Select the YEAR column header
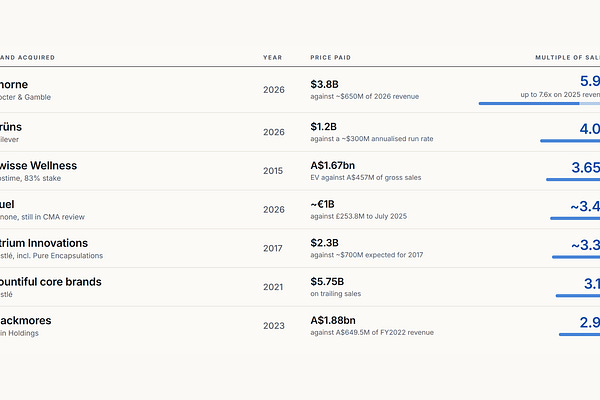 [272, 57]
